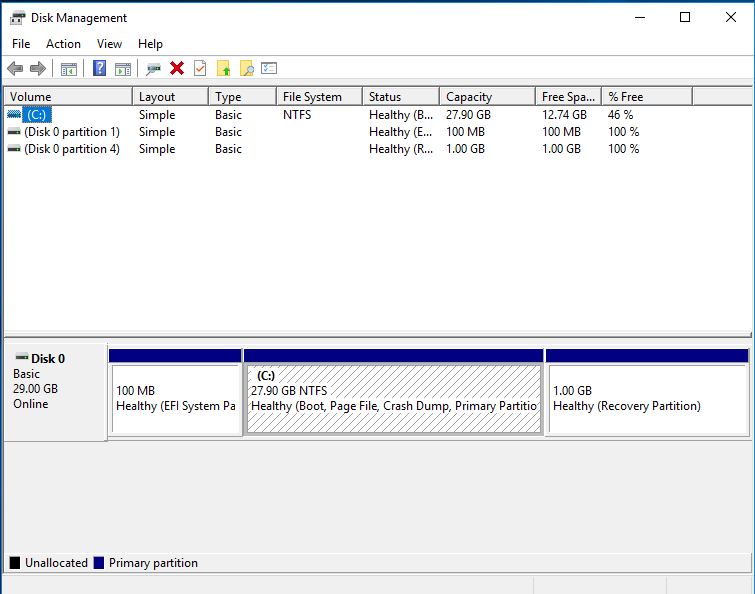Click the red X Delete icon

click(177, 68)
